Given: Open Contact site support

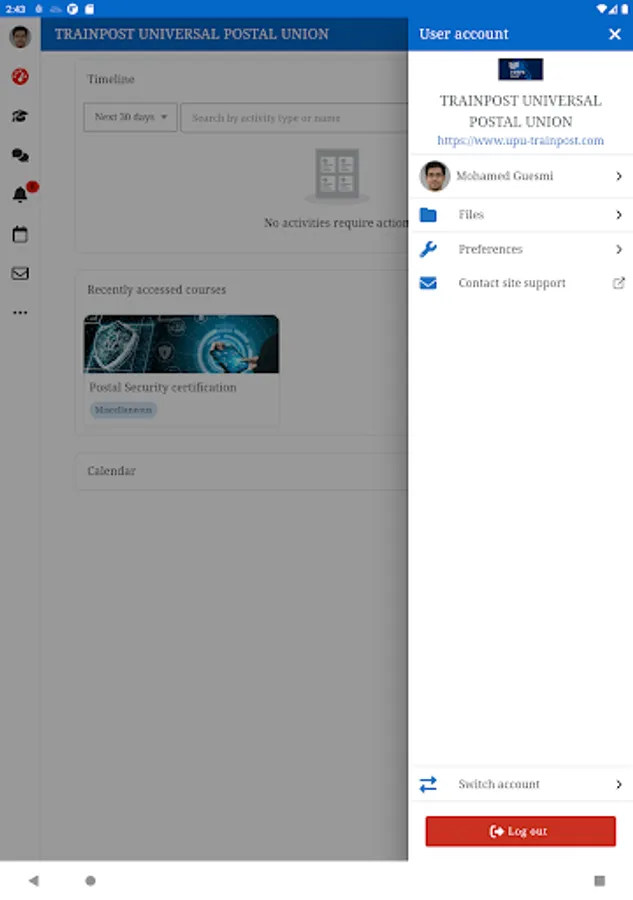Looking at the screenshot, I should coord(521,283).
